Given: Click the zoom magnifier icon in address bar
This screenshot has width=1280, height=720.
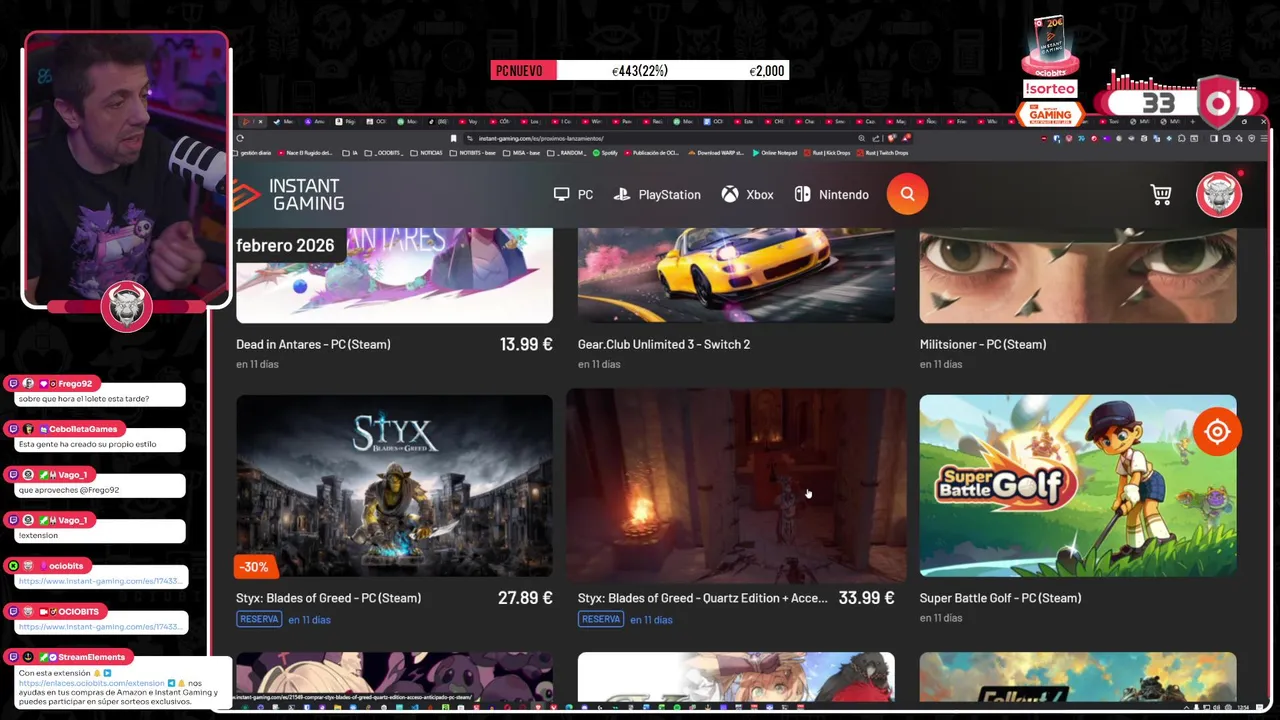Looking at the screenshot, I should pyautogui.click(x=862, y=138).
